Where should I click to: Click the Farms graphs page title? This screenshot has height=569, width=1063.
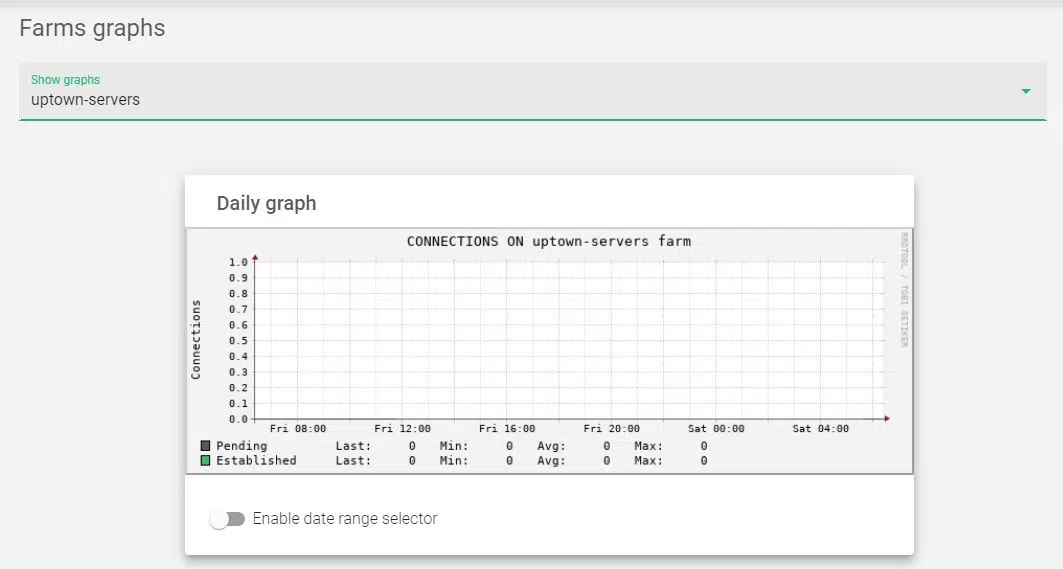click(x=92, y=28)
